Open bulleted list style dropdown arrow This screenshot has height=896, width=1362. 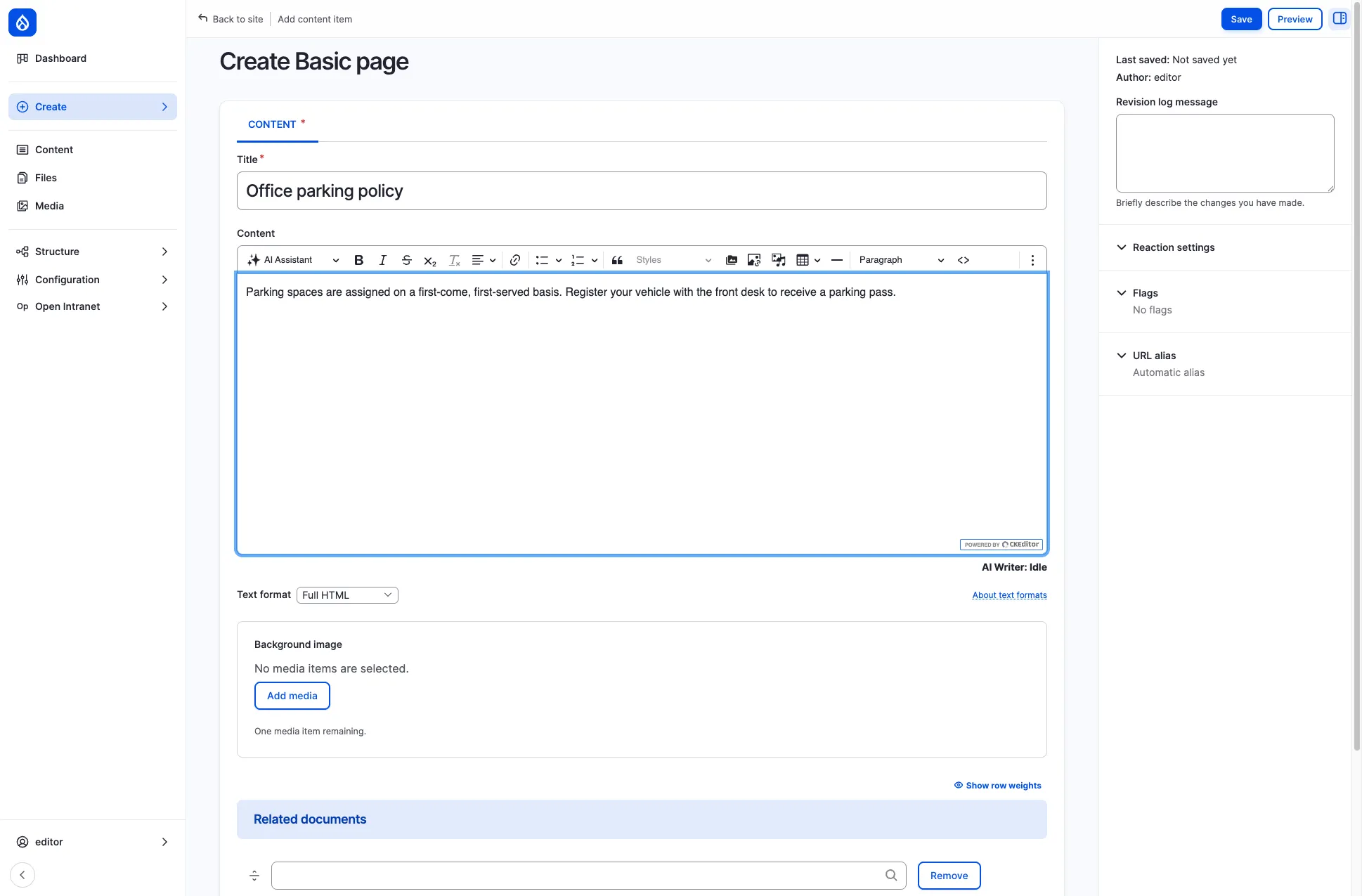[559, 260]
